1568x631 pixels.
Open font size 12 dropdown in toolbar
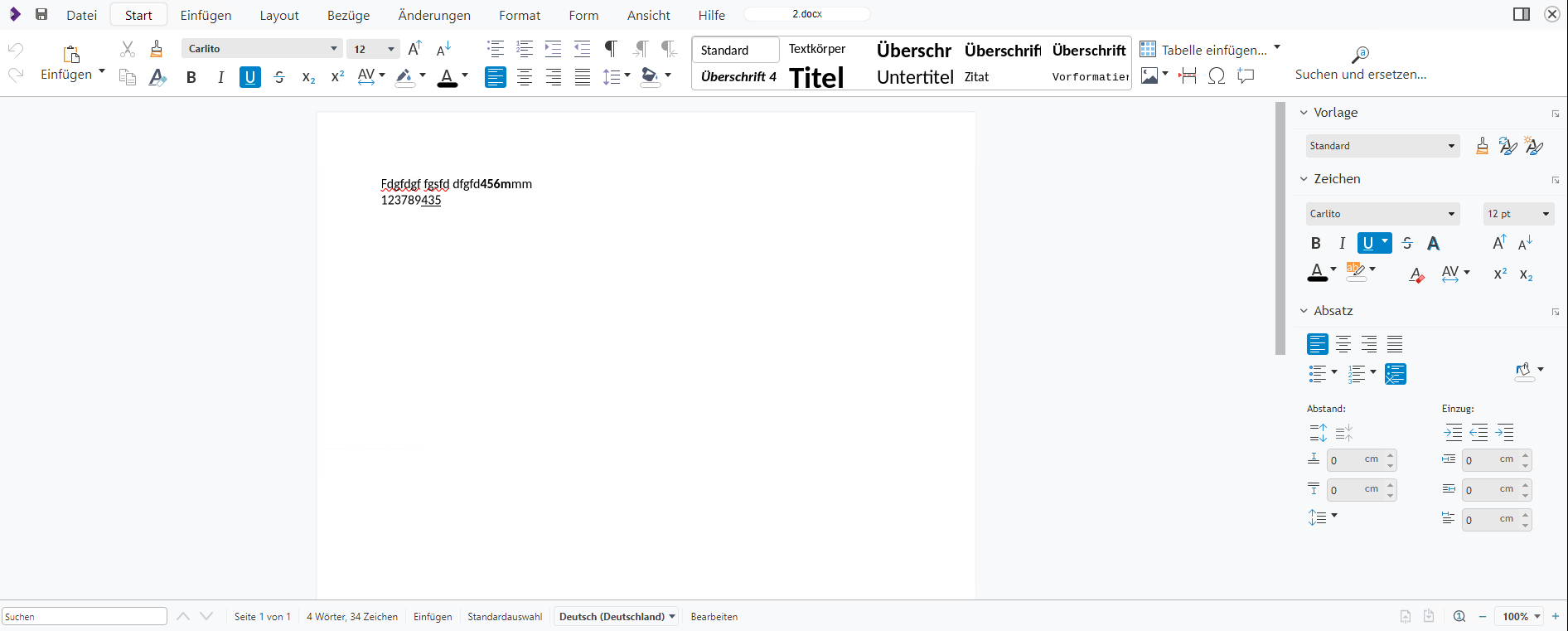click(391, 49)
